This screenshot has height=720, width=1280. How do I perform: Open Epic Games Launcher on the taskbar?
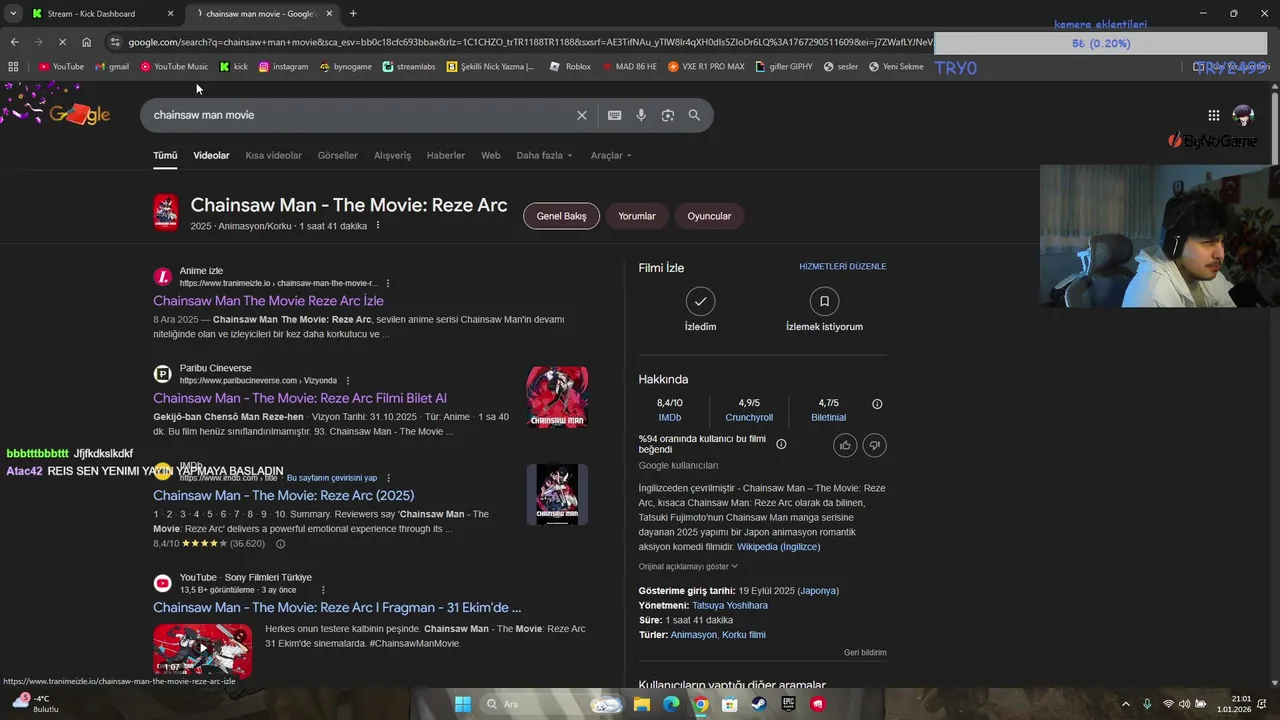pyautogui.click(x=789, y=704)
